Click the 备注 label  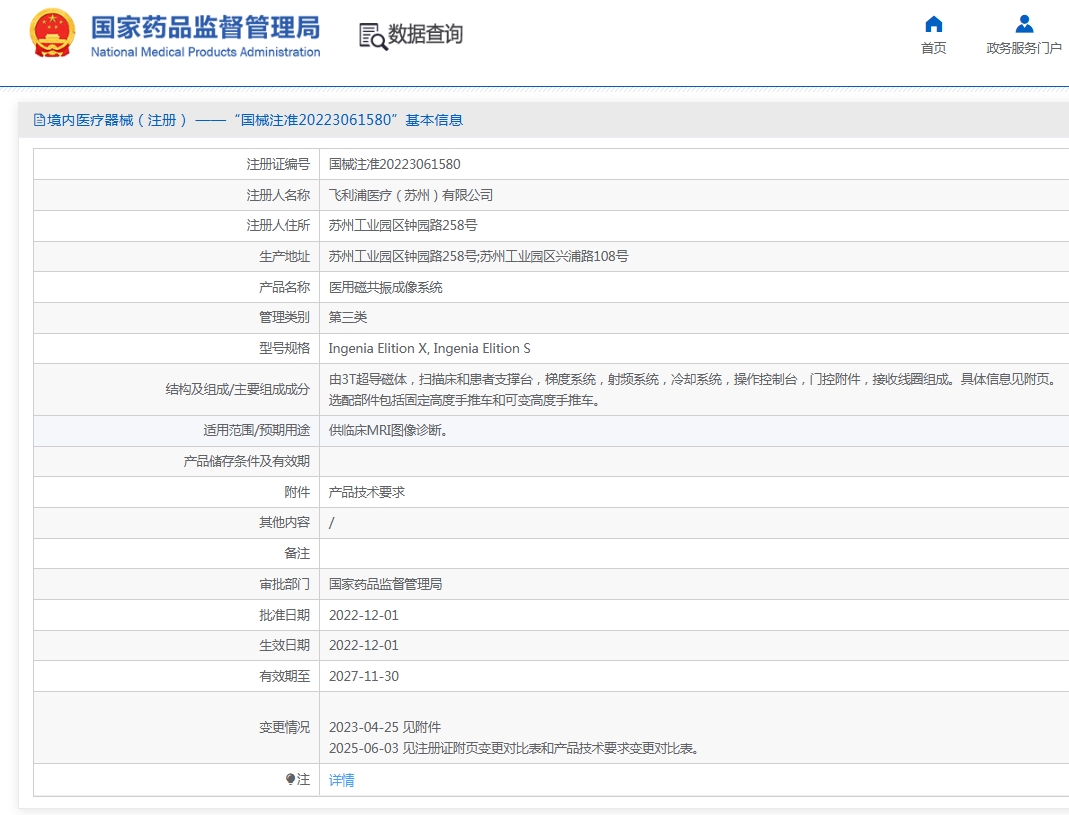pos(297,553)
